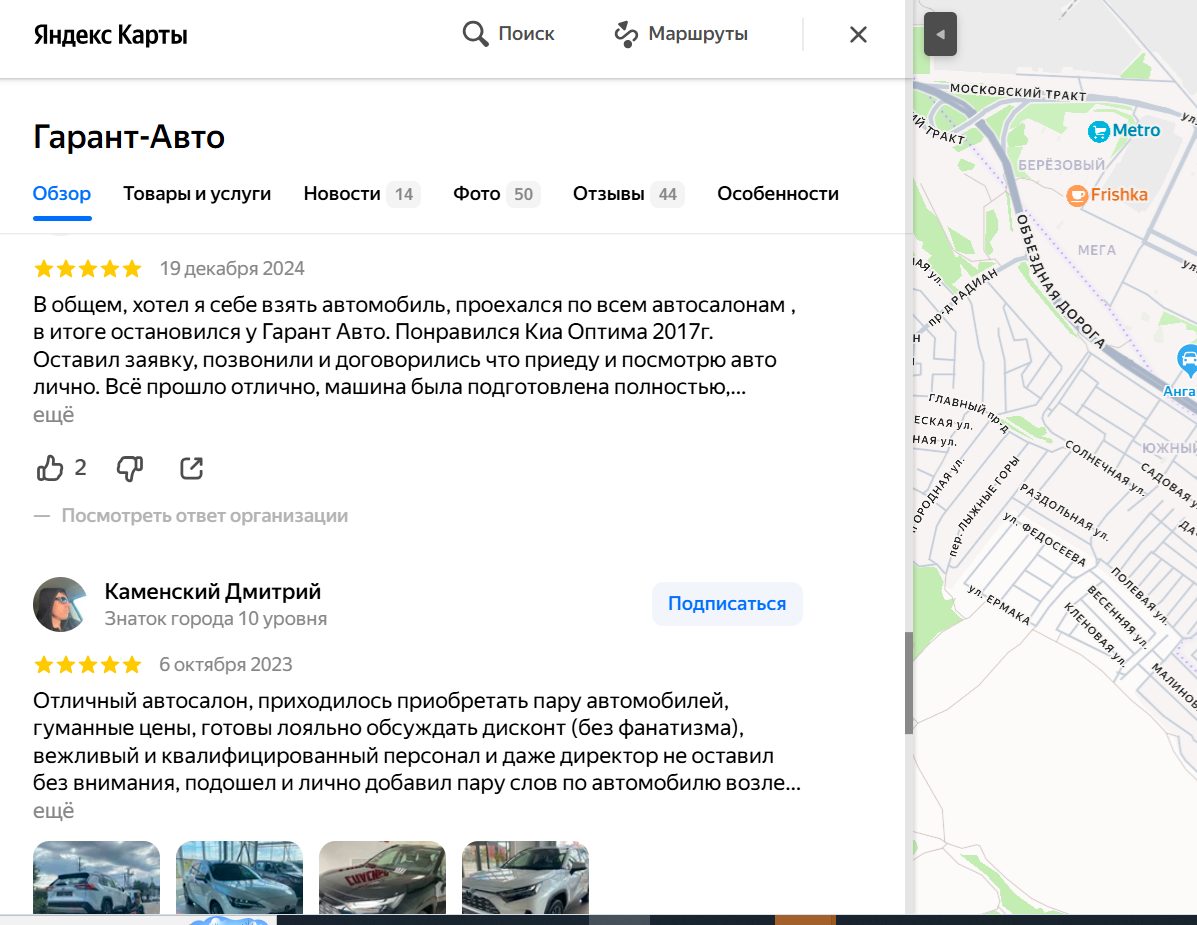Dislike the Киа Оптима review with thumbs down
Viewport: 1197px width, 925px height.
pyautogui.click(x=129, y=467)
